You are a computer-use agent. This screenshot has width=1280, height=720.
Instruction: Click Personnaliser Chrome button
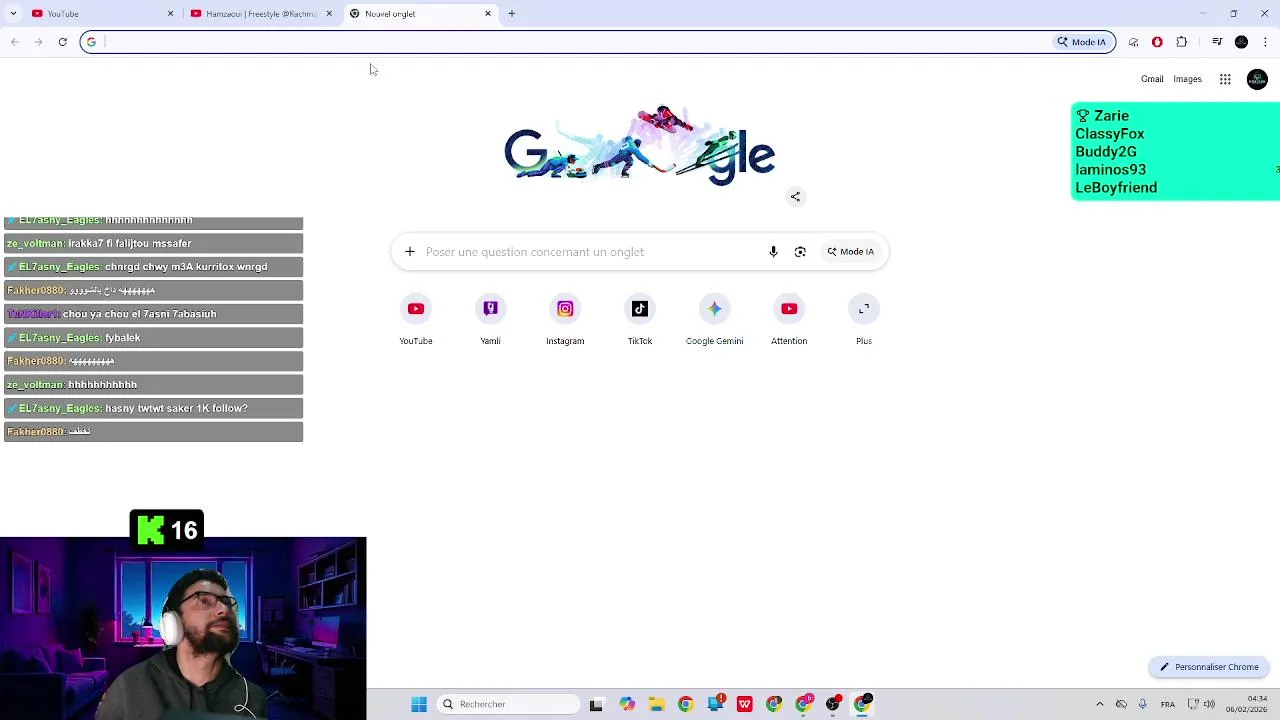click(x=1209, y=667)
